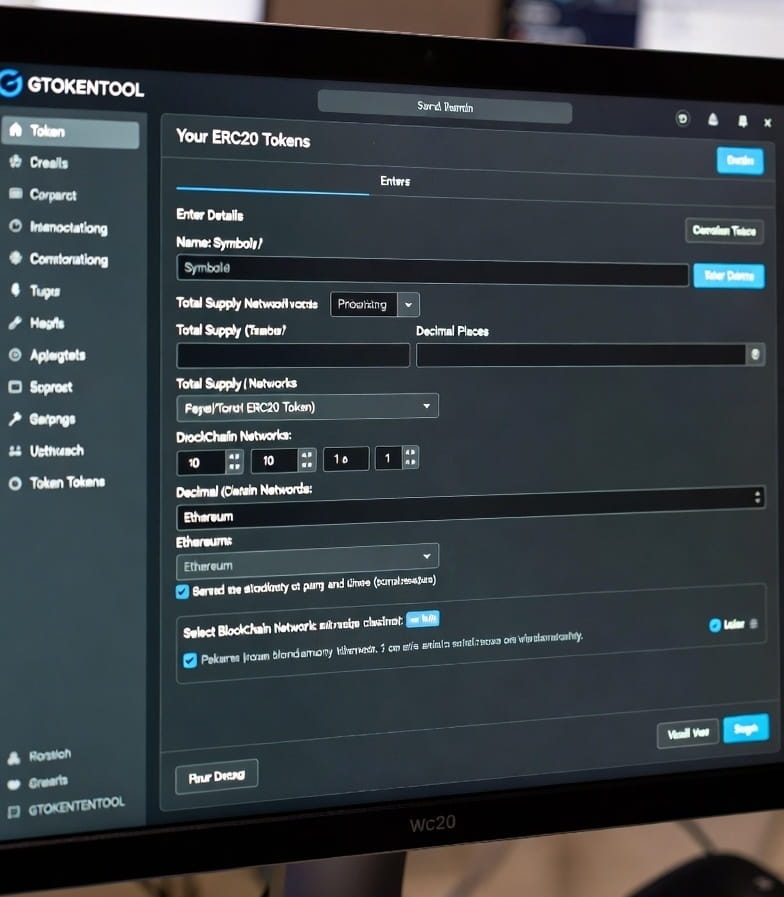Click the blue button beside Symbole field
Screen dimensions: 784x897
pos(728,276)
